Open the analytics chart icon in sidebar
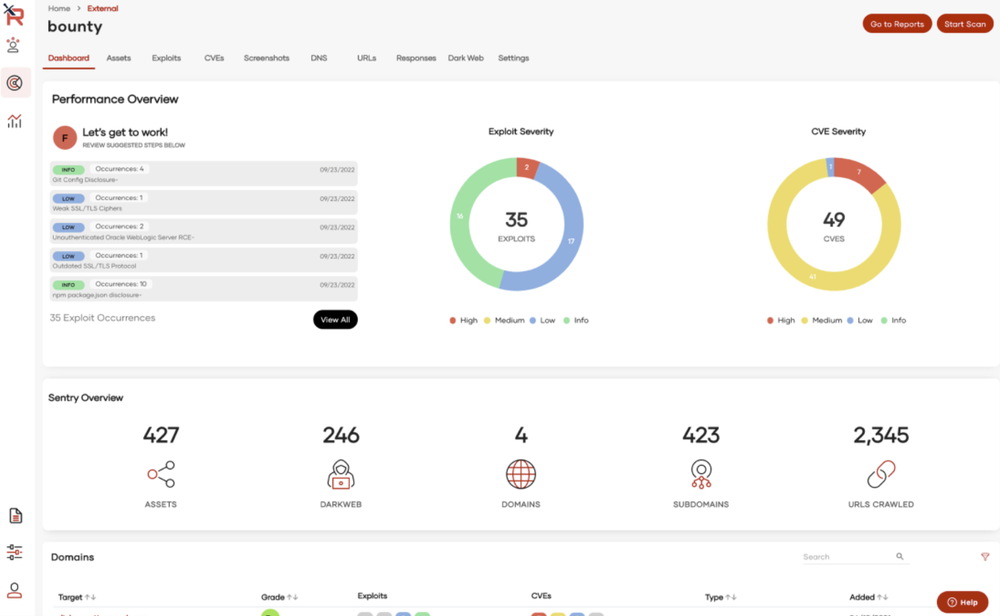Screen dimensions: 1000x616 coord(15,121)
